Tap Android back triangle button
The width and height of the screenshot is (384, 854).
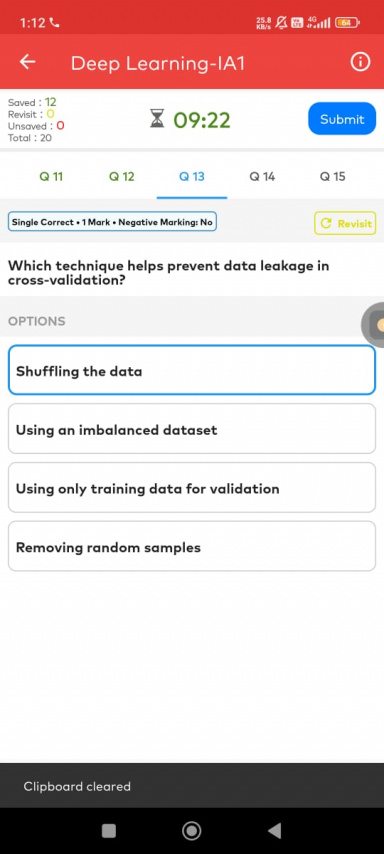point(275,830)
